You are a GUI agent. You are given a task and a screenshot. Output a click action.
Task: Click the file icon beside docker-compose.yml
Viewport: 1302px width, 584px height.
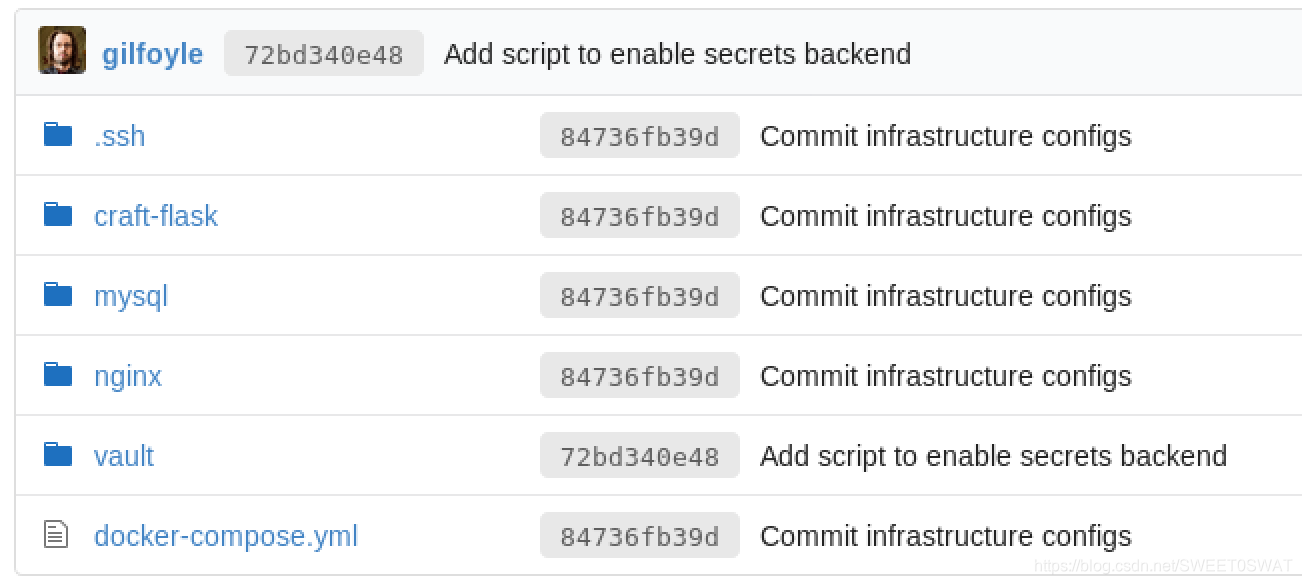click(x=57, y=535)
